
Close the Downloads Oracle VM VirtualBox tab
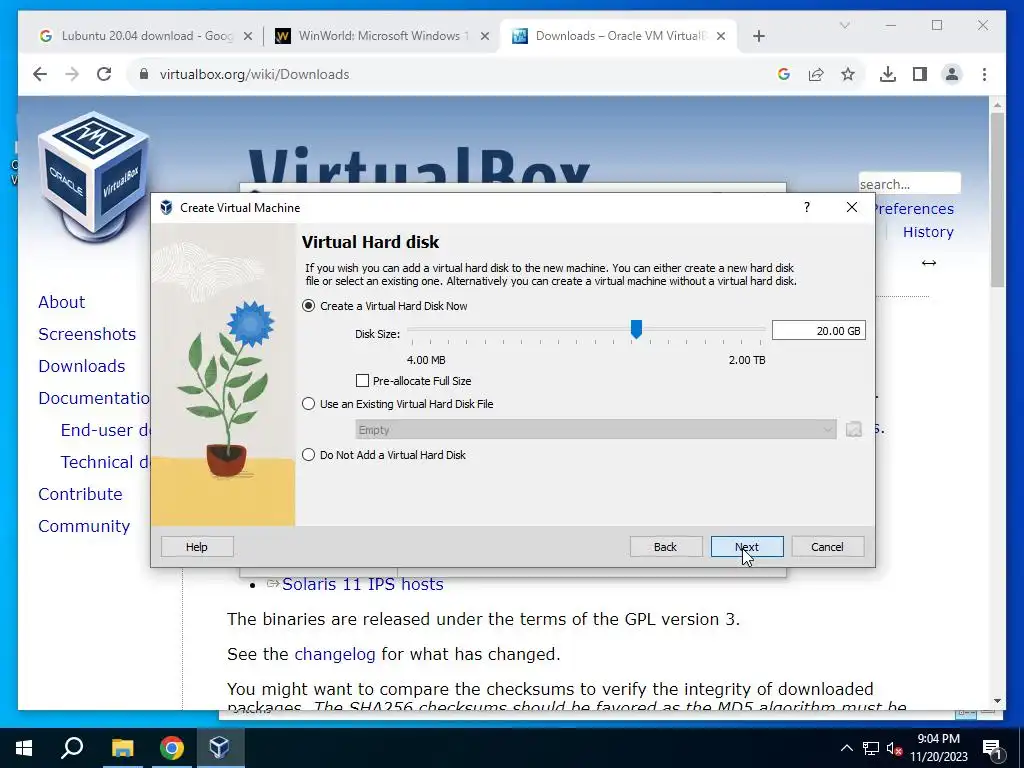tap(721, 36)
